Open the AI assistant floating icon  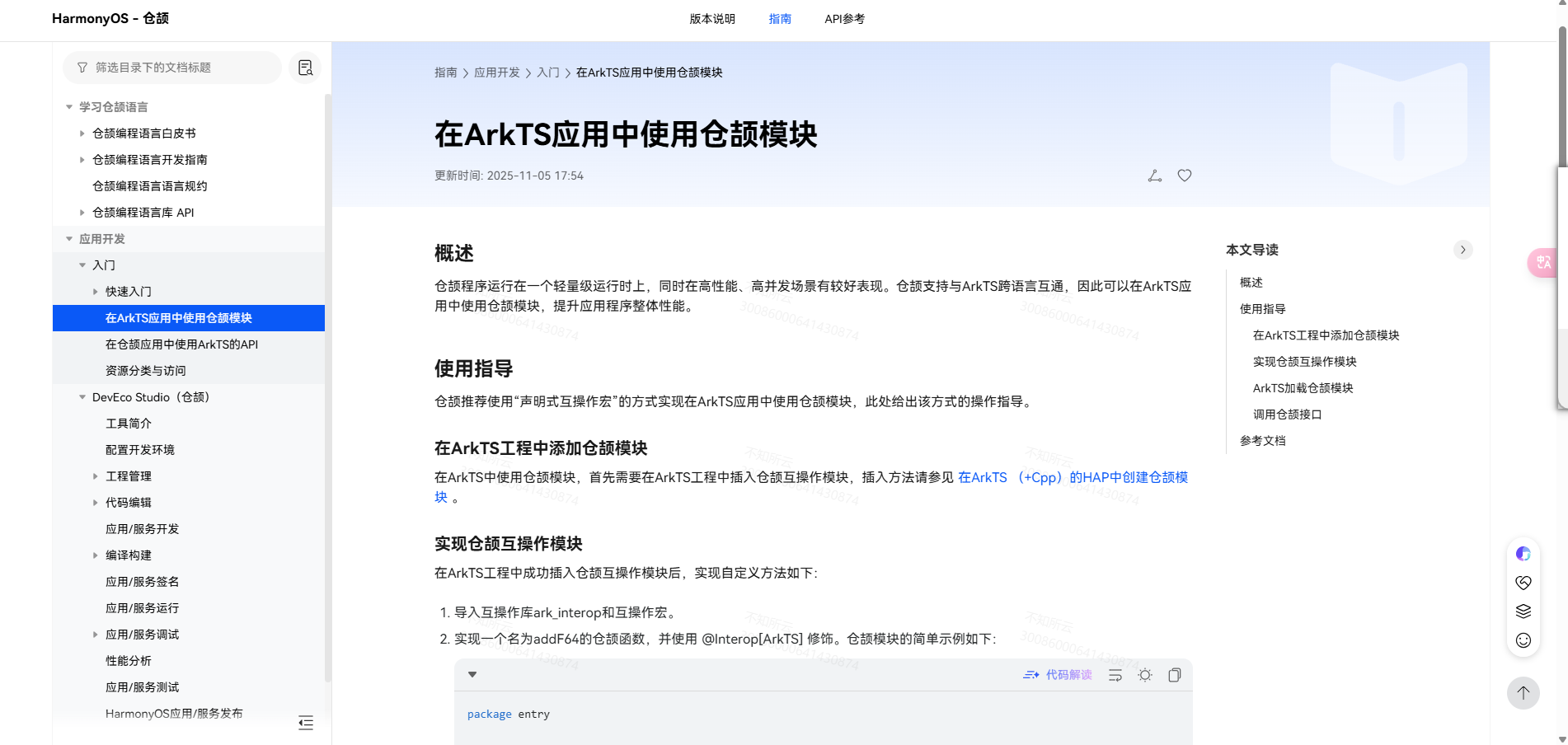pos(1523,554)
